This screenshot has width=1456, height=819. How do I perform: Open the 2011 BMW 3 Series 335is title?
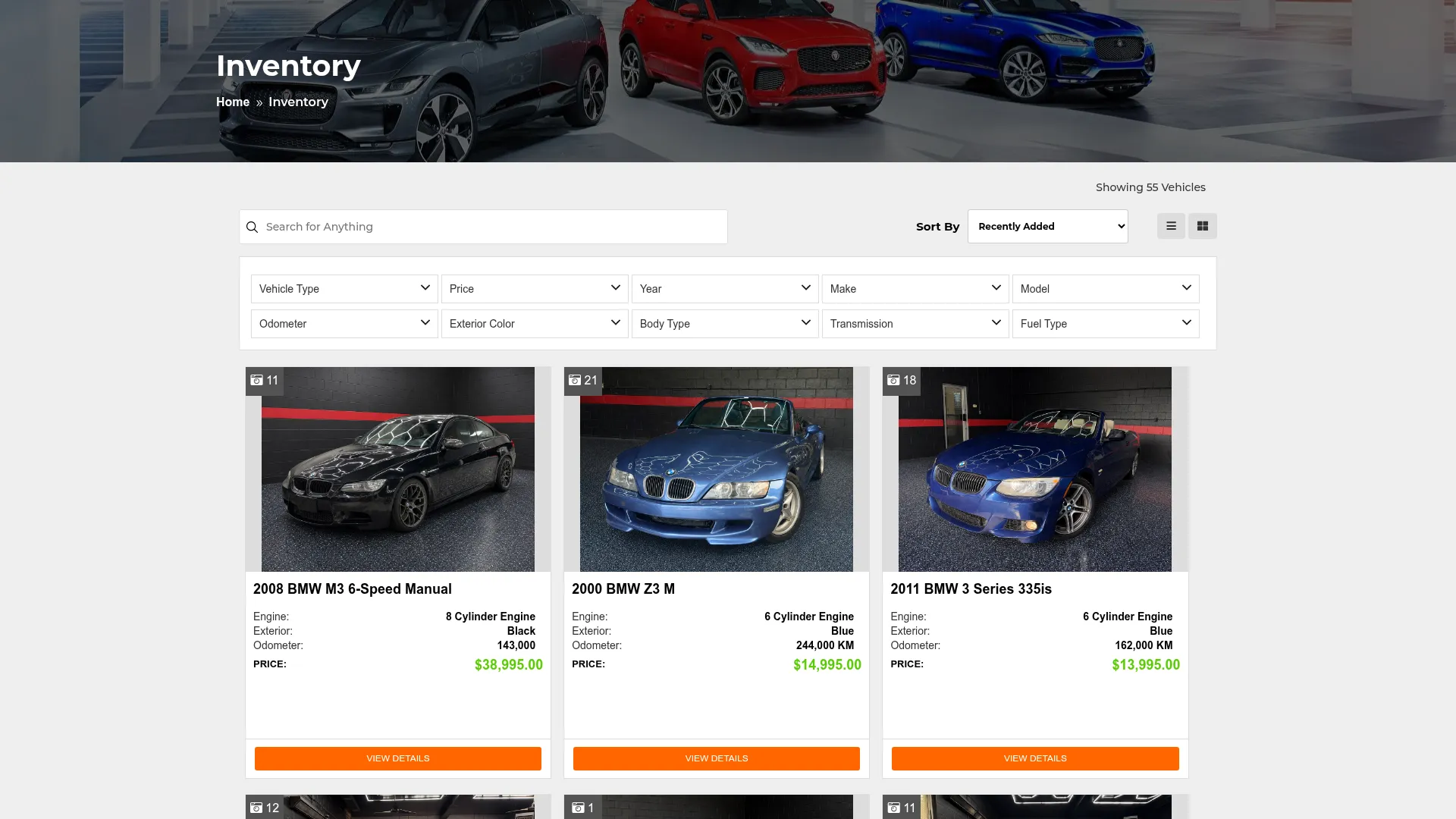coord(971,589)
